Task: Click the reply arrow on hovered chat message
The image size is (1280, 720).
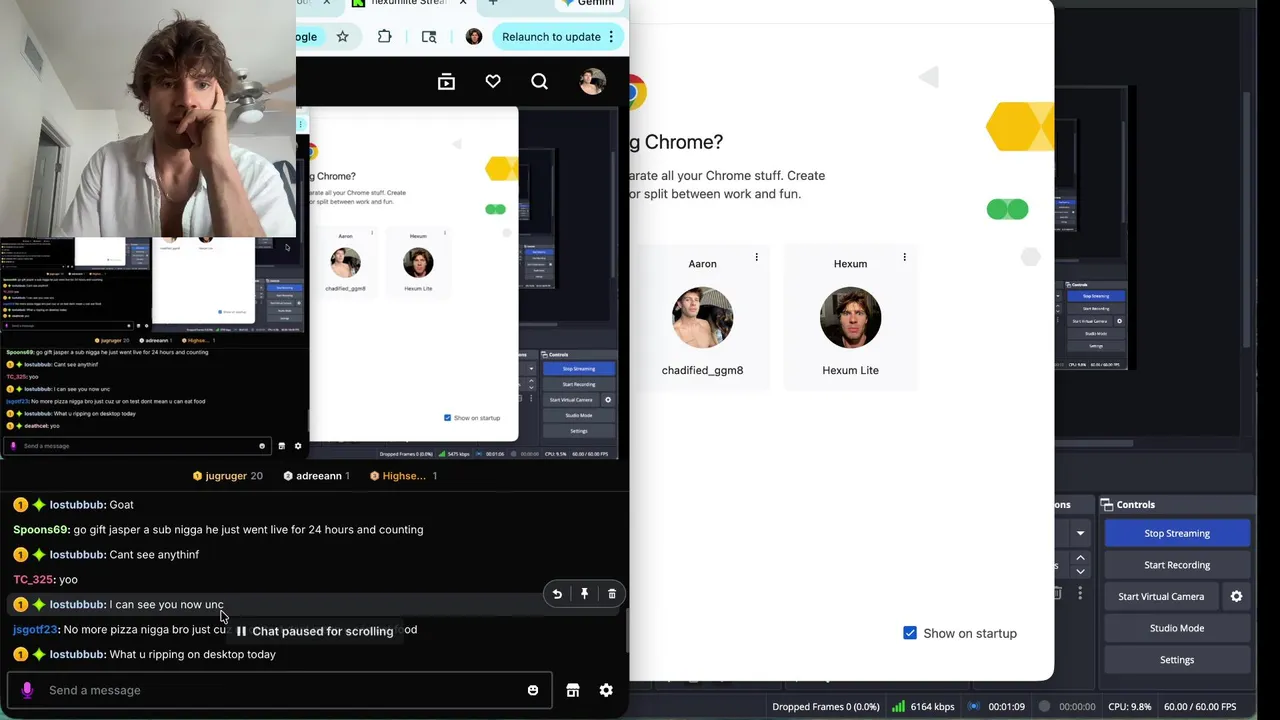Action: click(x=557, y=594)
